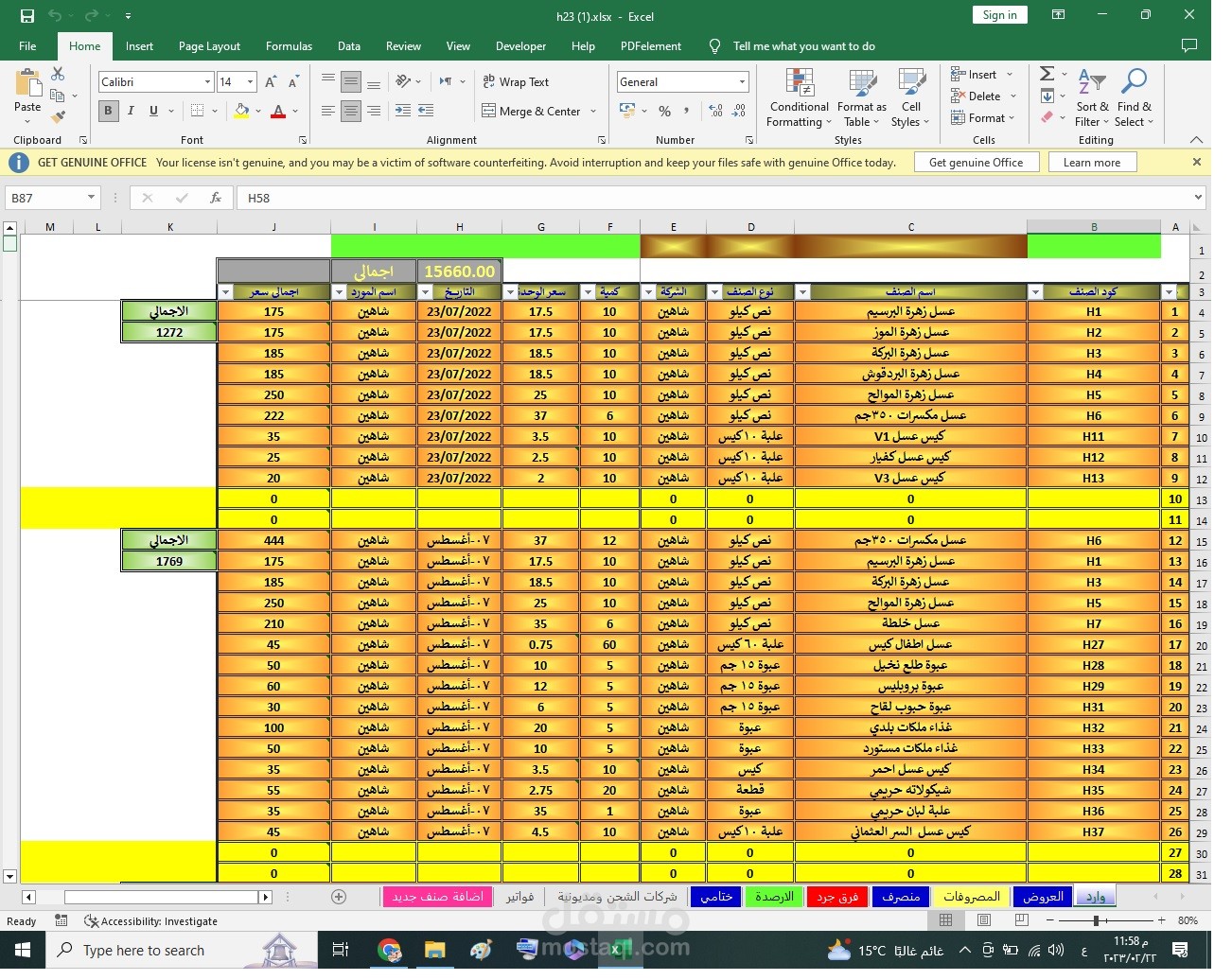Viewport: 1232px width, 980px height.
Task: Open the File tab
Action: point(27,45)
